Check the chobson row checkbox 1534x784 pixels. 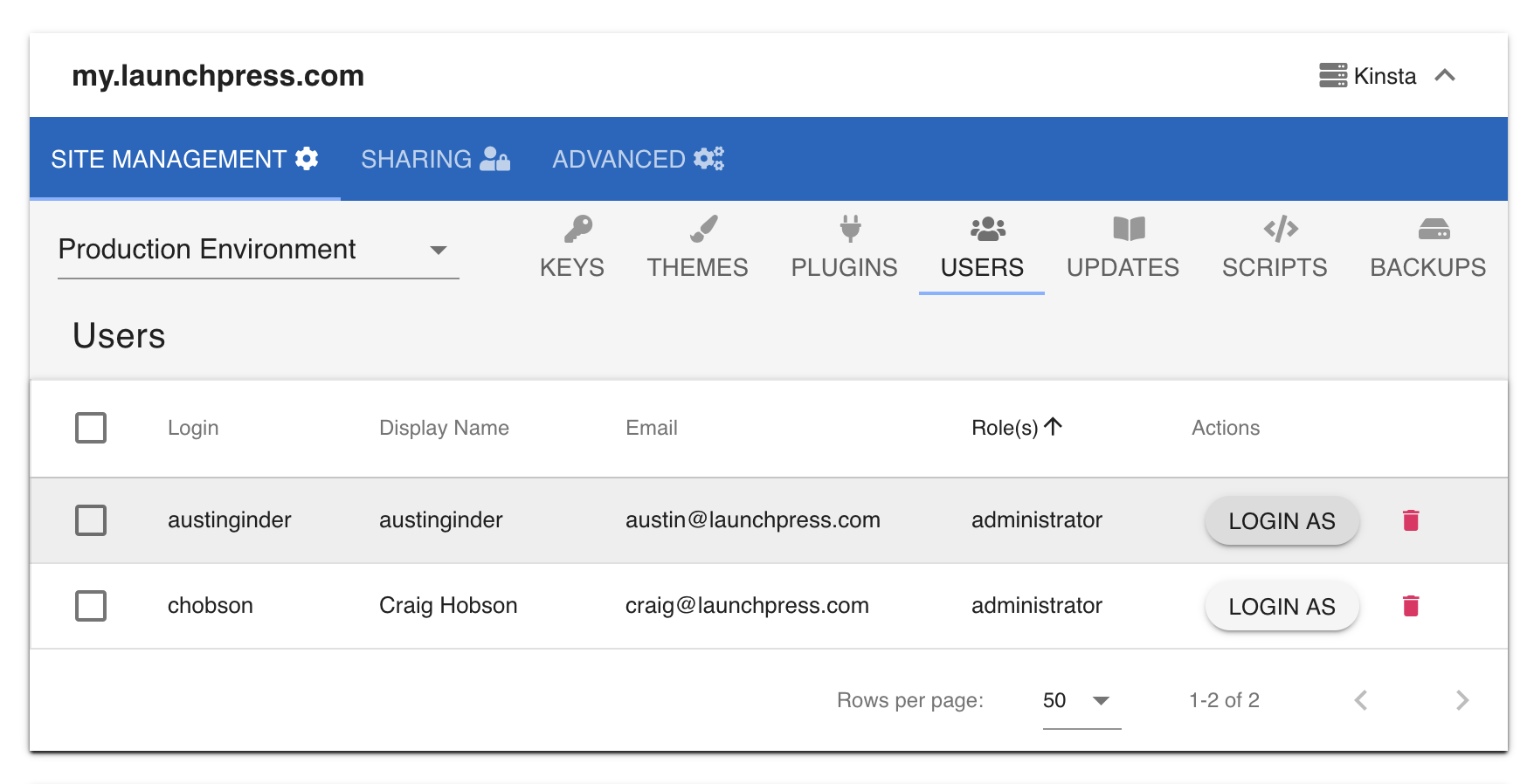(x=91, y=606)
